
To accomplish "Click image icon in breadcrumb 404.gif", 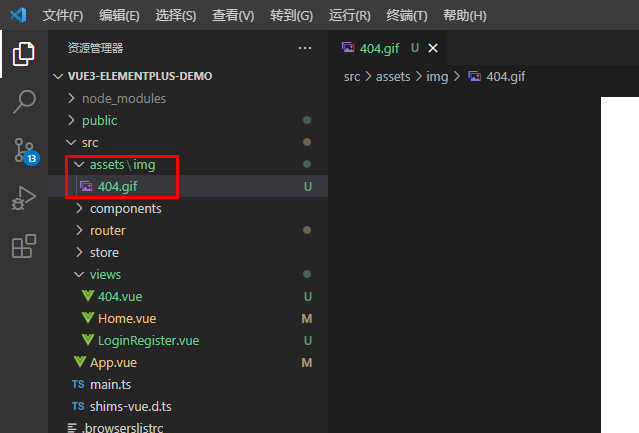I will coord(474,76).
